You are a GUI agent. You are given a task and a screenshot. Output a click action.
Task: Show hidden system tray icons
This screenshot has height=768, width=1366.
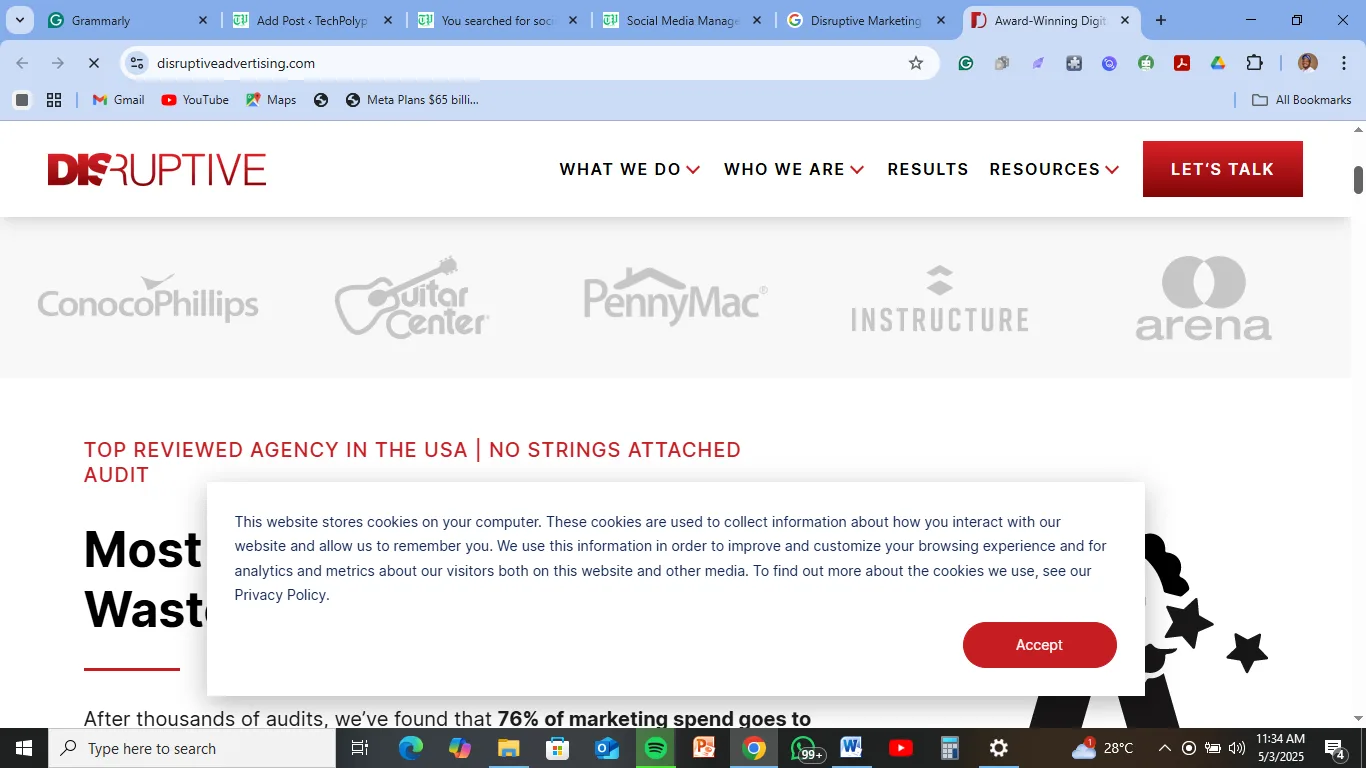pyautogui.click(x=1164, y=748)
